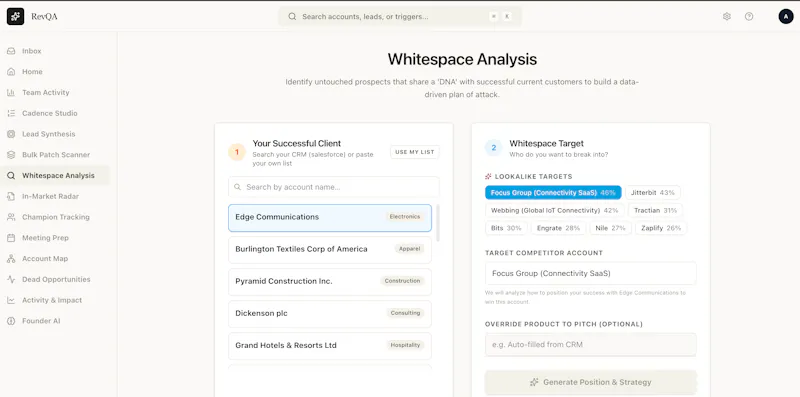The image size is (800, 397).
Task: Click the Bulk Patch Scanner layers icon
Action: pos(11,155)
